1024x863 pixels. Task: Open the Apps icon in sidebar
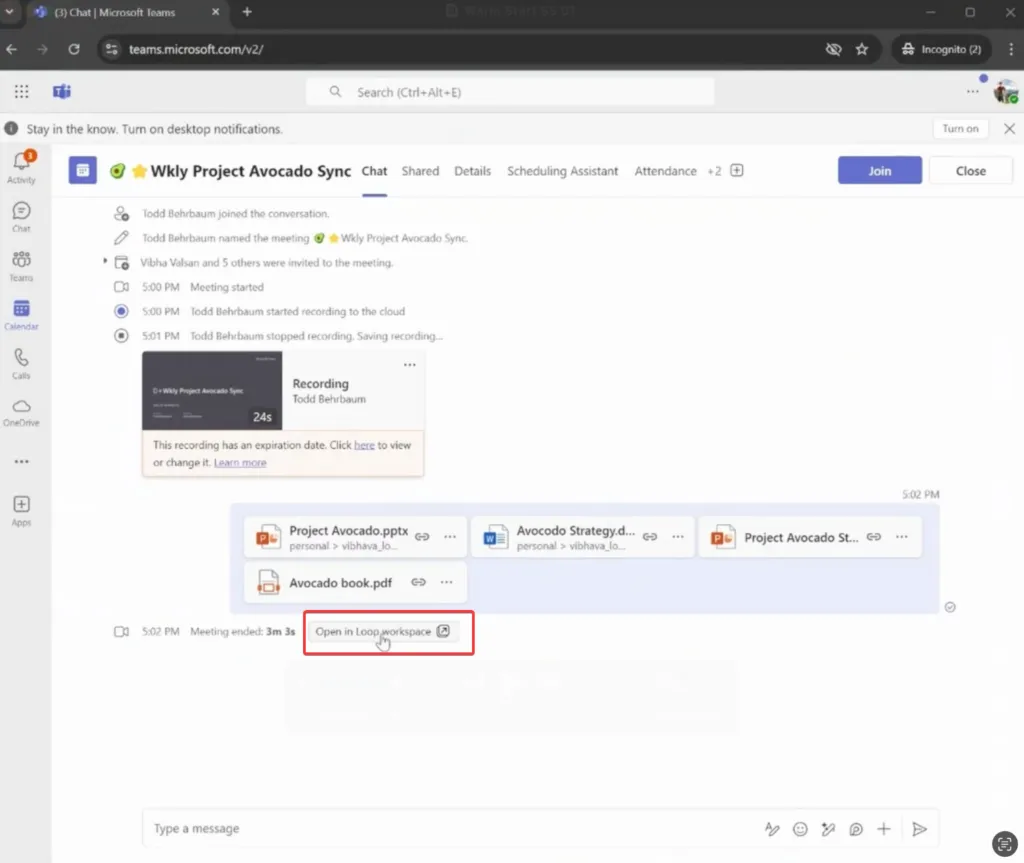tap(21, 505)
